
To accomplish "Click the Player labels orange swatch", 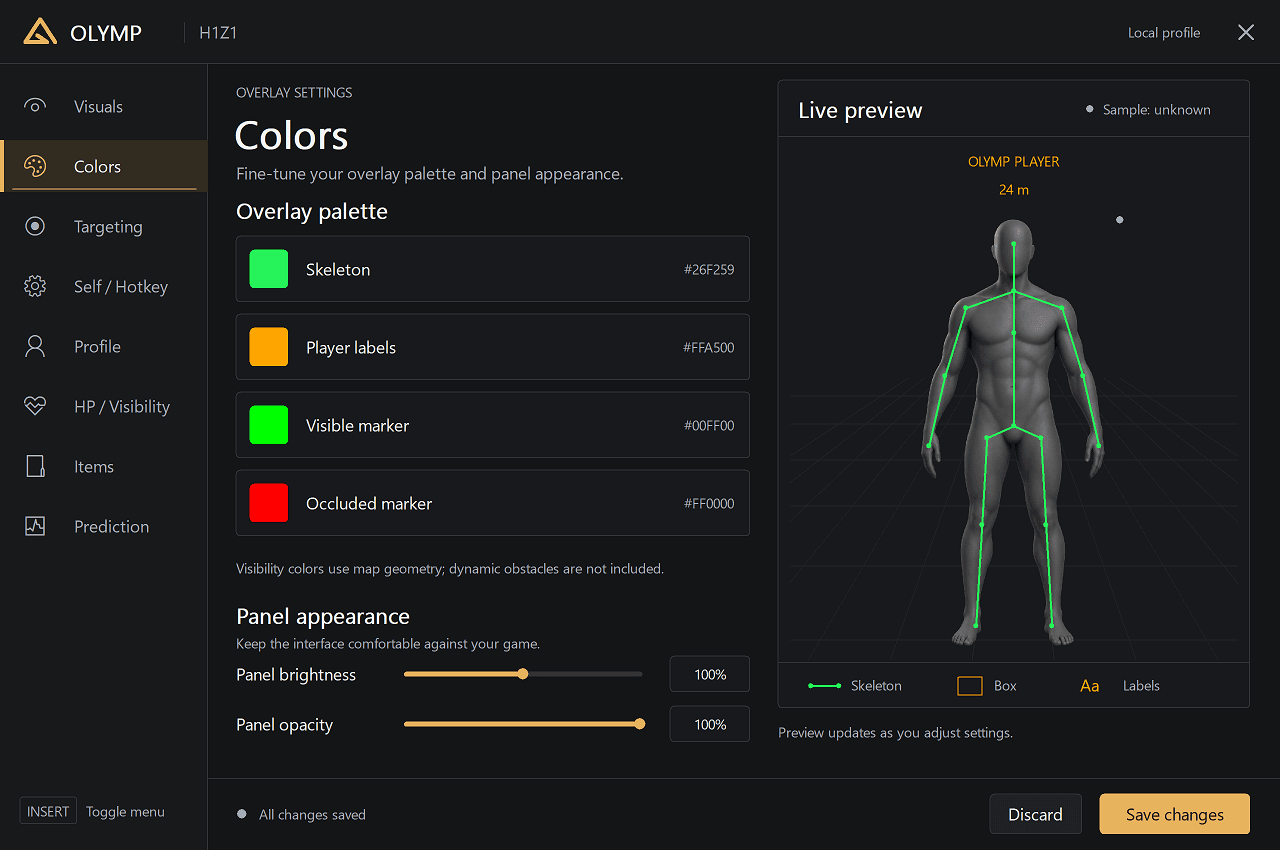I will click(x=269, y=347).
